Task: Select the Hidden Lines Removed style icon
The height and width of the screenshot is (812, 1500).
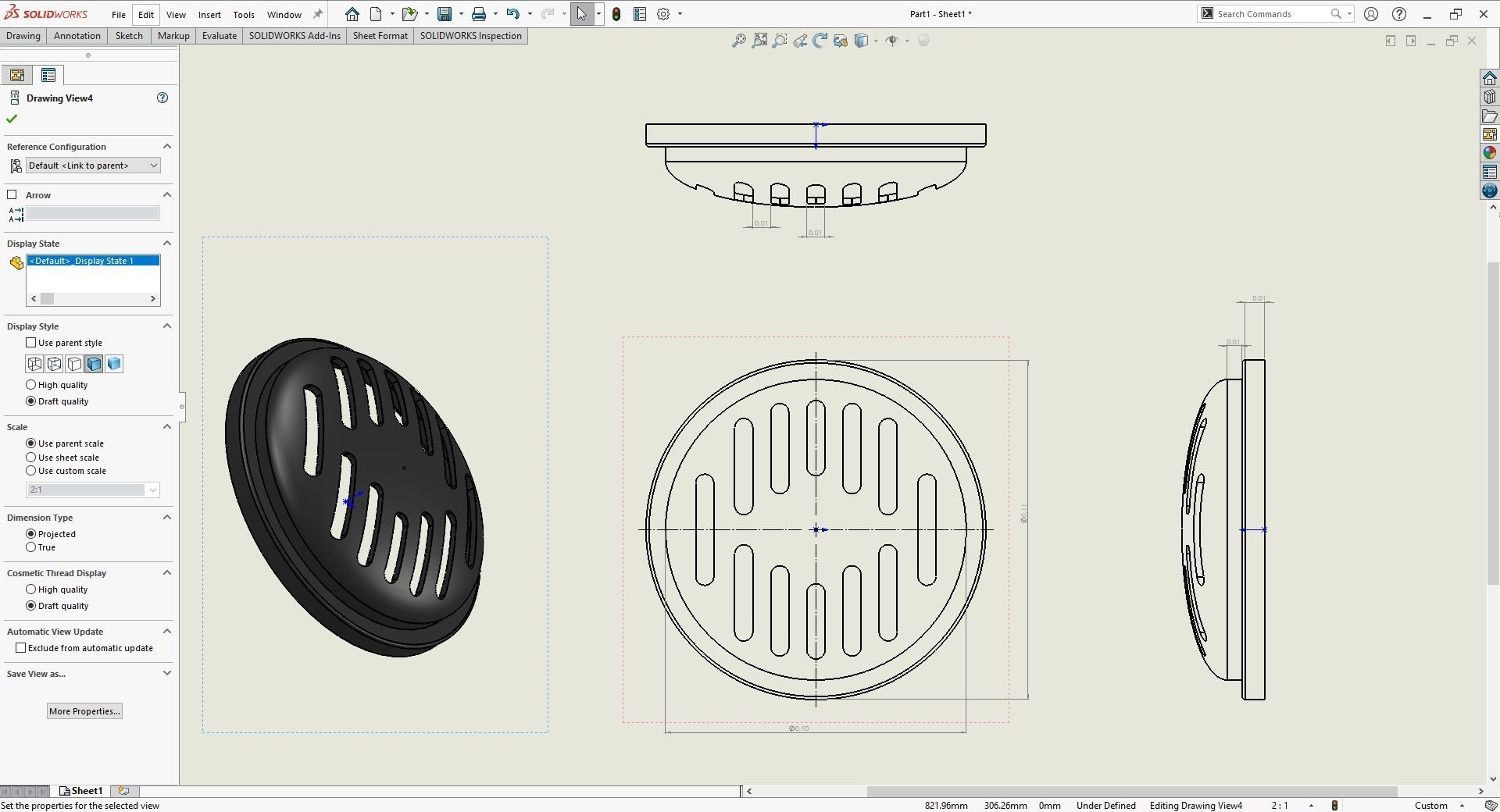Action: tap(74, 364)
